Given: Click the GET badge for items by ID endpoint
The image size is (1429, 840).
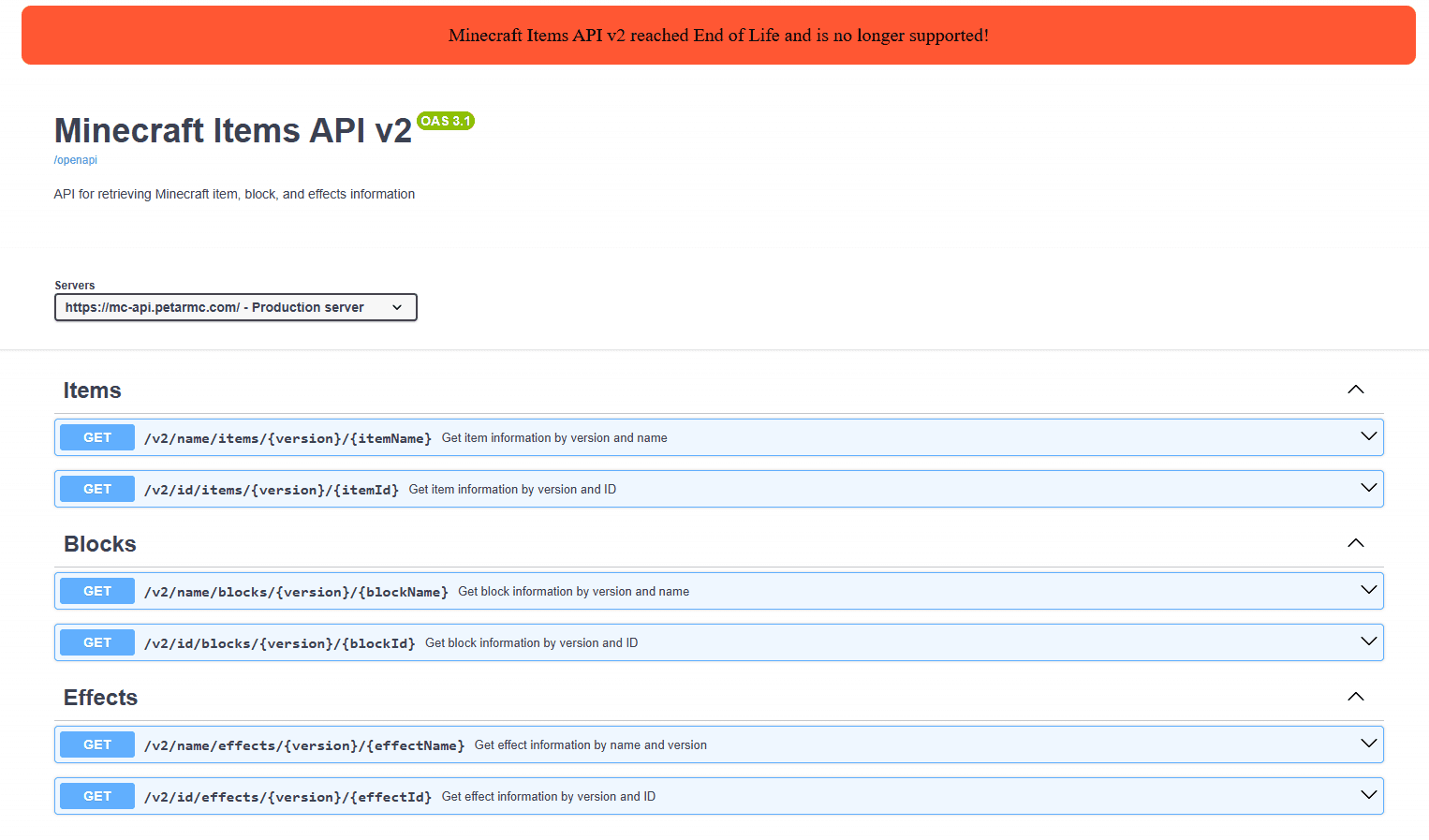Looking at the screenshot, I should pos(96,488).
